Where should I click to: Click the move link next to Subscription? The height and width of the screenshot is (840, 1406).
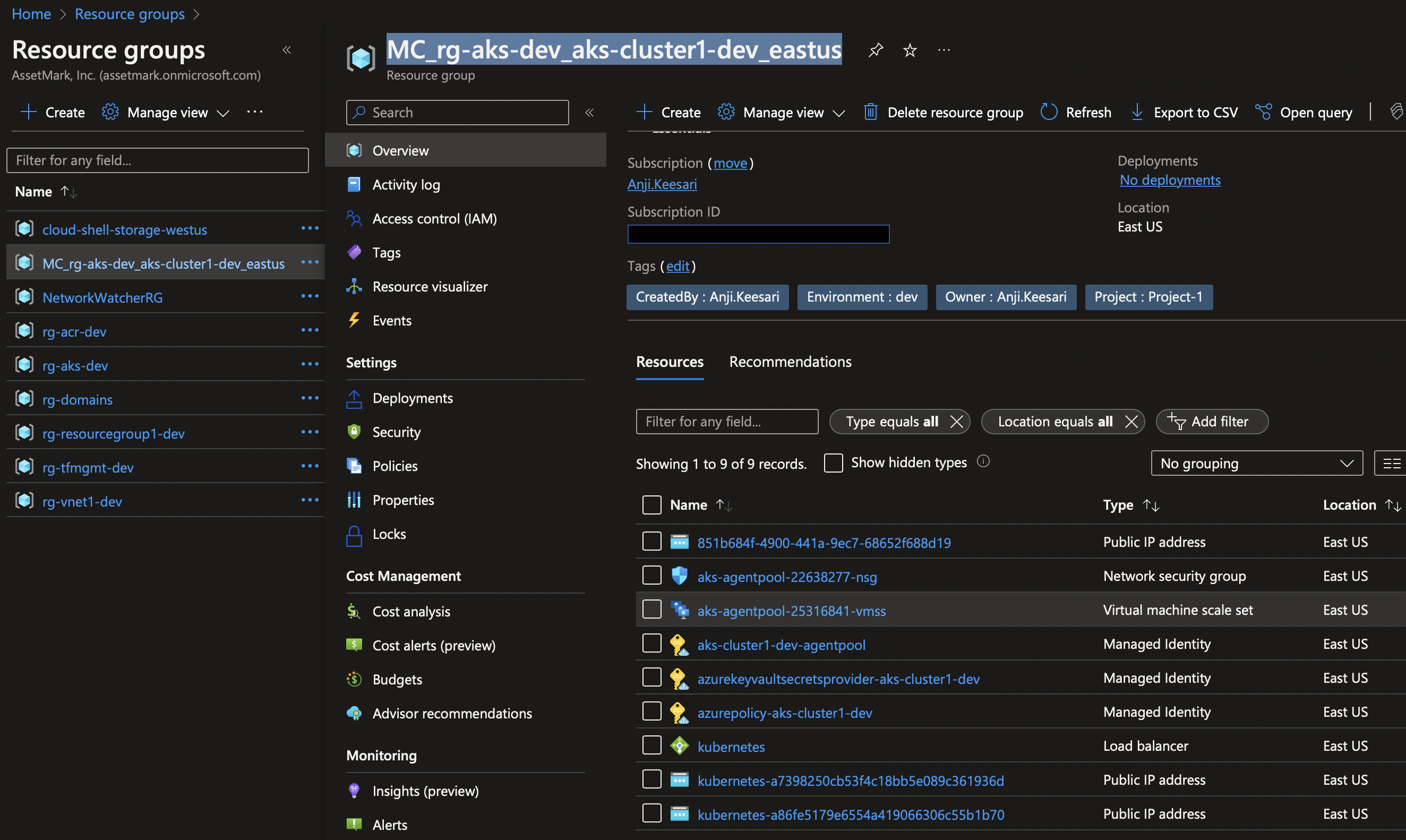coord(730,163)
